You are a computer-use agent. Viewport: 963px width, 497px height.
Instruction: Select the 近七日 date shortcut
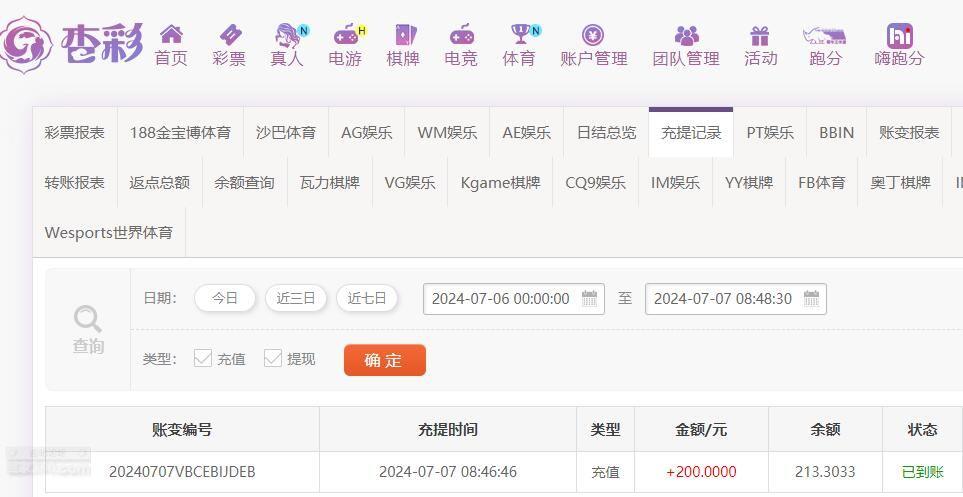[367, 299]
